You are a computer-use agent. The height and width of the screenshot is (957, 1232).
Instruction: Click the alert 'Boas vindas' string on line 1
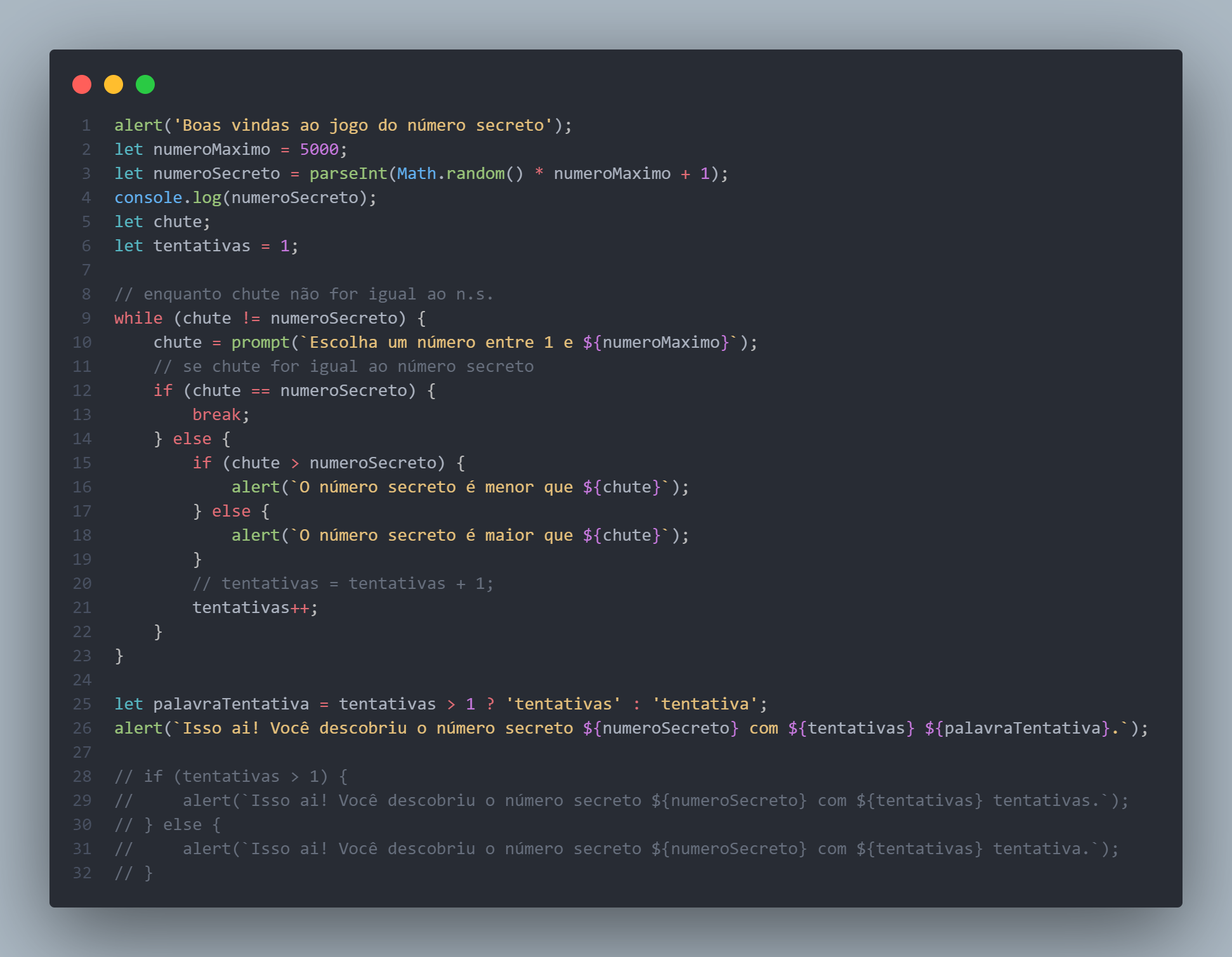click(363, 125)
